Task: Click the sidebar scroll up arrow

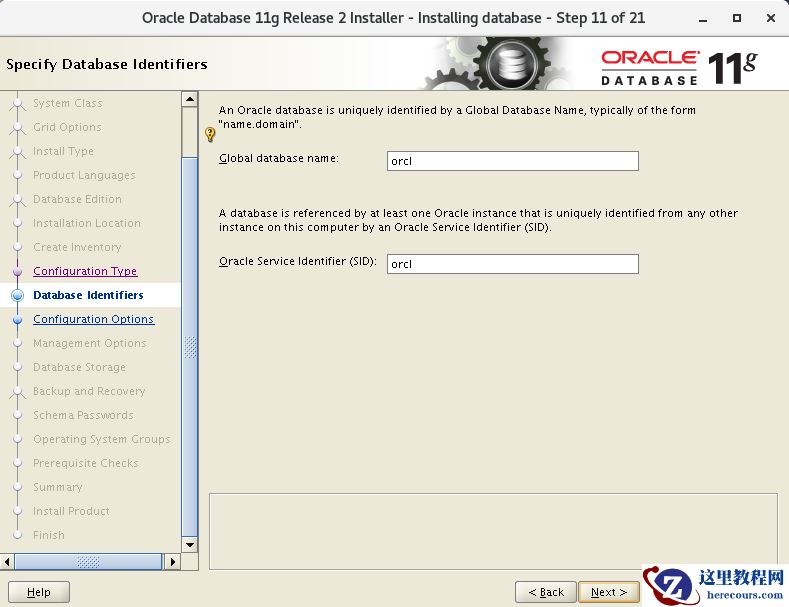Action: tap(190, 99)
